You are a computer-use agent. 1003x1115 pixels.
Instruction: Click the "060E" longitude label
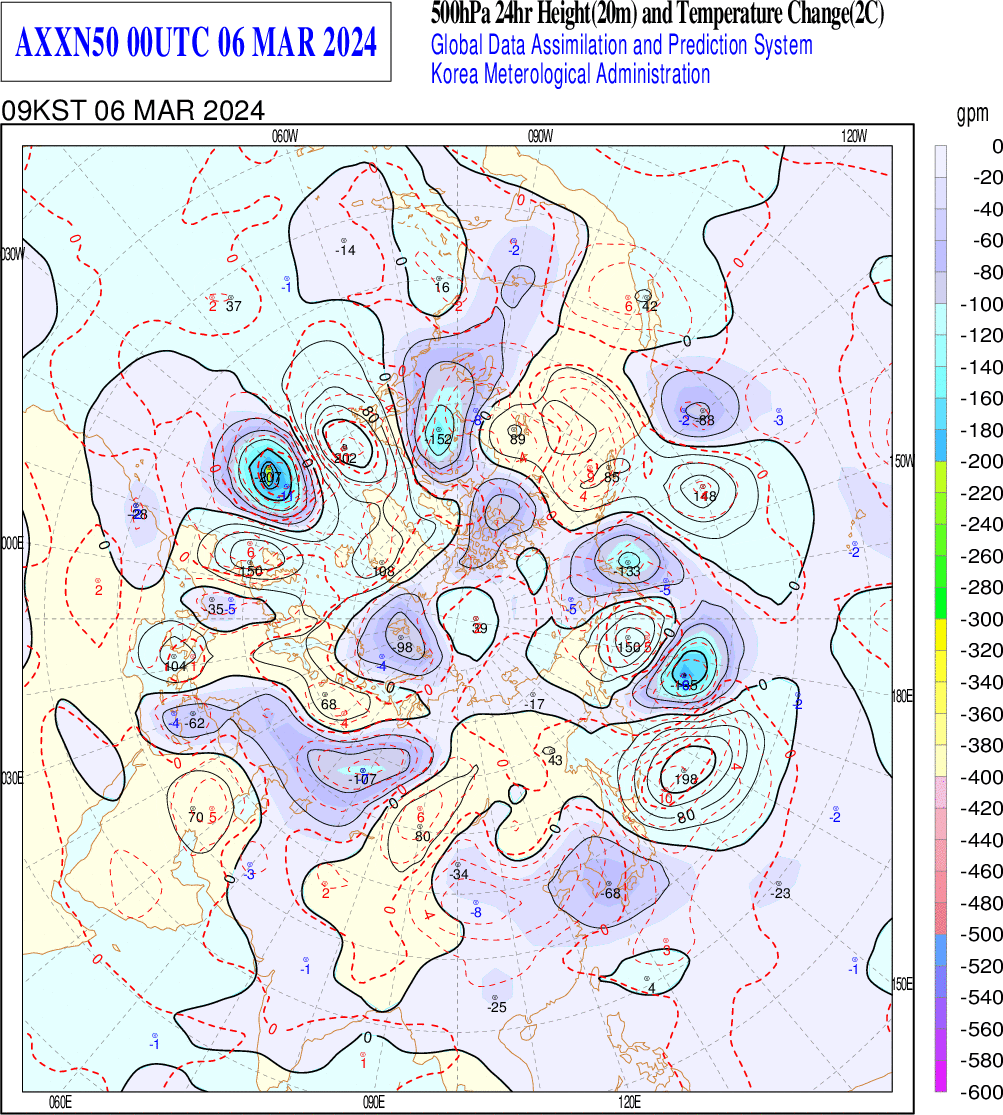tap(60, 1103)
